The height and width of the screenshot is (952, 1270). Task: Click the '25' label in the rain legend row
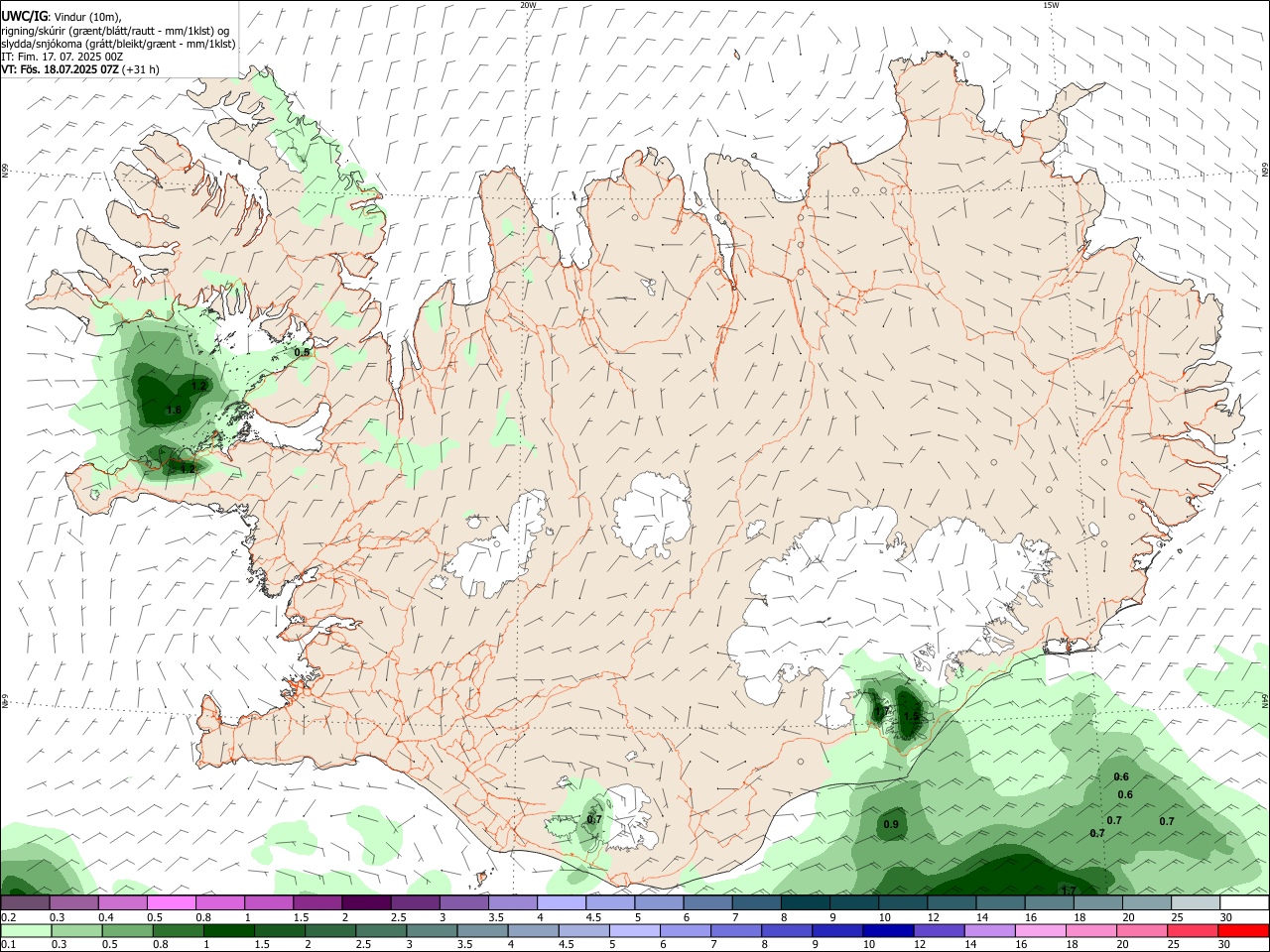(1173, 944)
